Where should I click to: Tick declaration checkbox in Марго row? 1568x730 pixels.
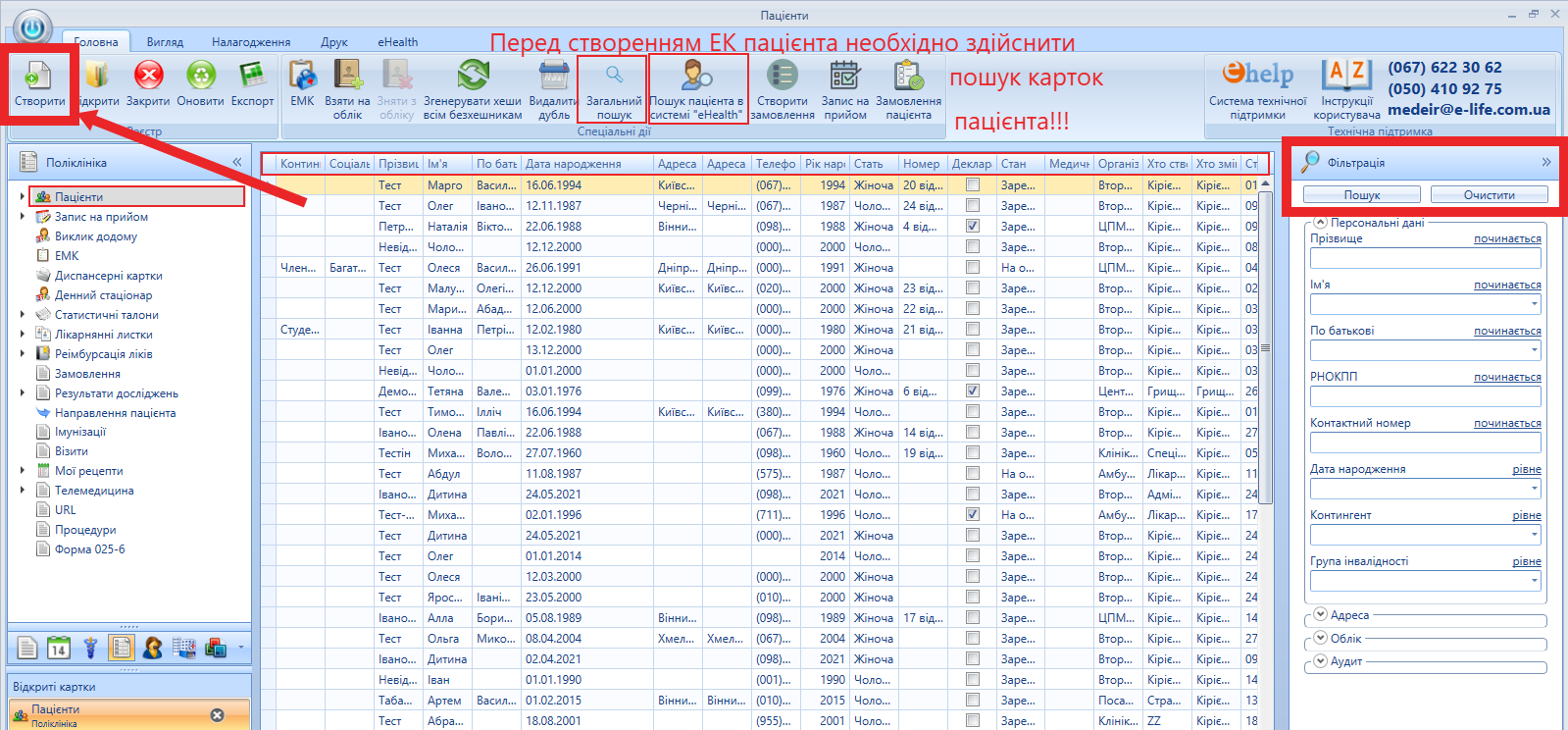tap(973, 184)
